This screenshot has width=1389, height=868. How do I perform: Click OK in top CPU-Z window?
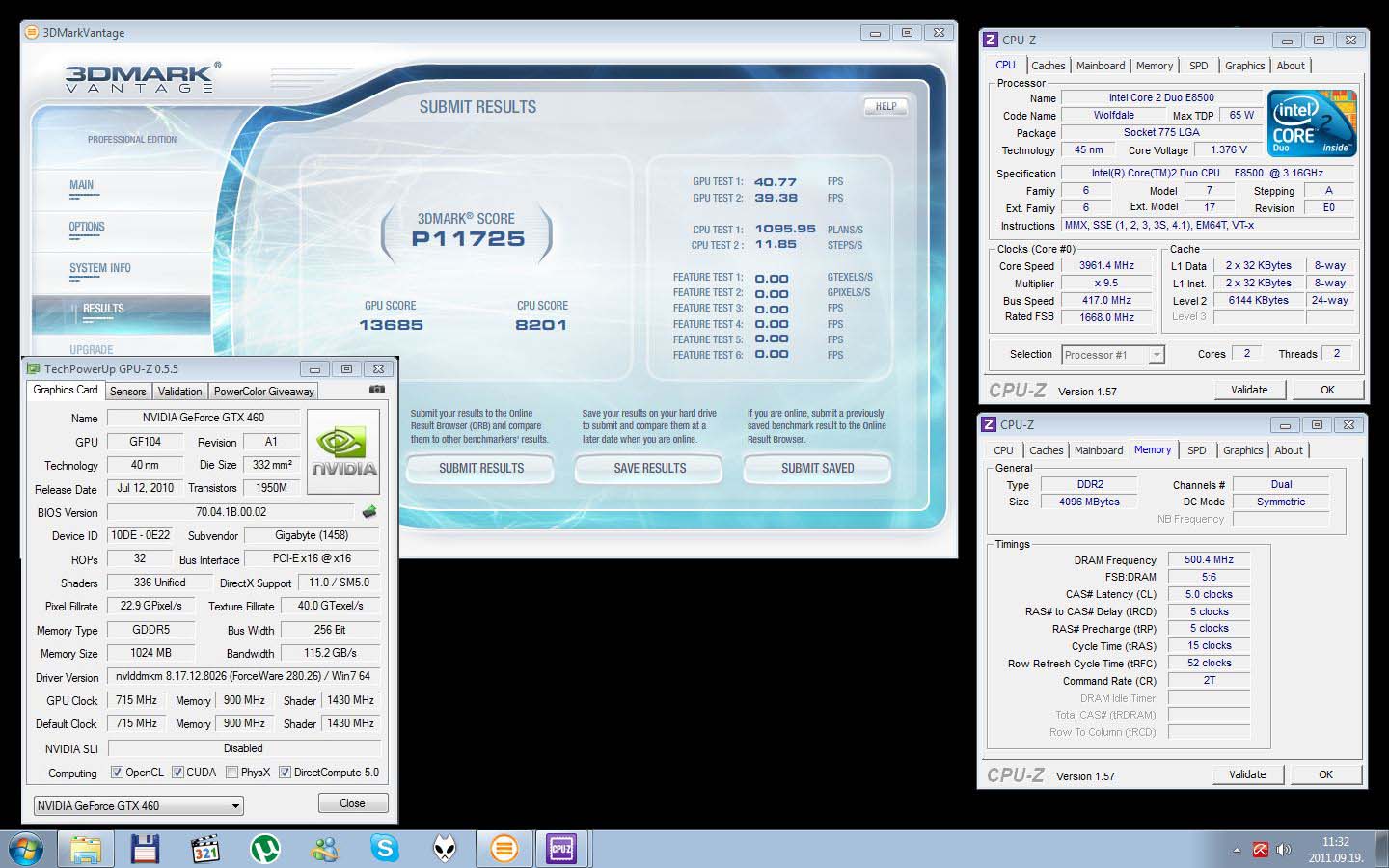pyautogui.click(x=1327, y=390)
